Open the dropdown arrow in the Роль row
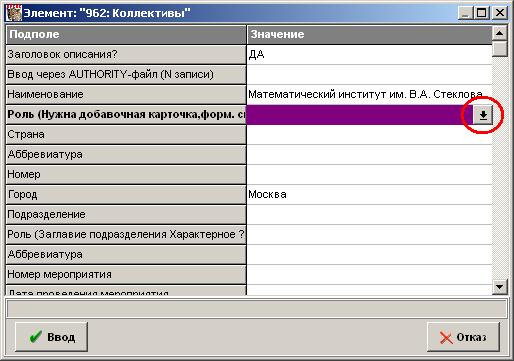Viewport: 514px width, 361px height. coord(483,115)
